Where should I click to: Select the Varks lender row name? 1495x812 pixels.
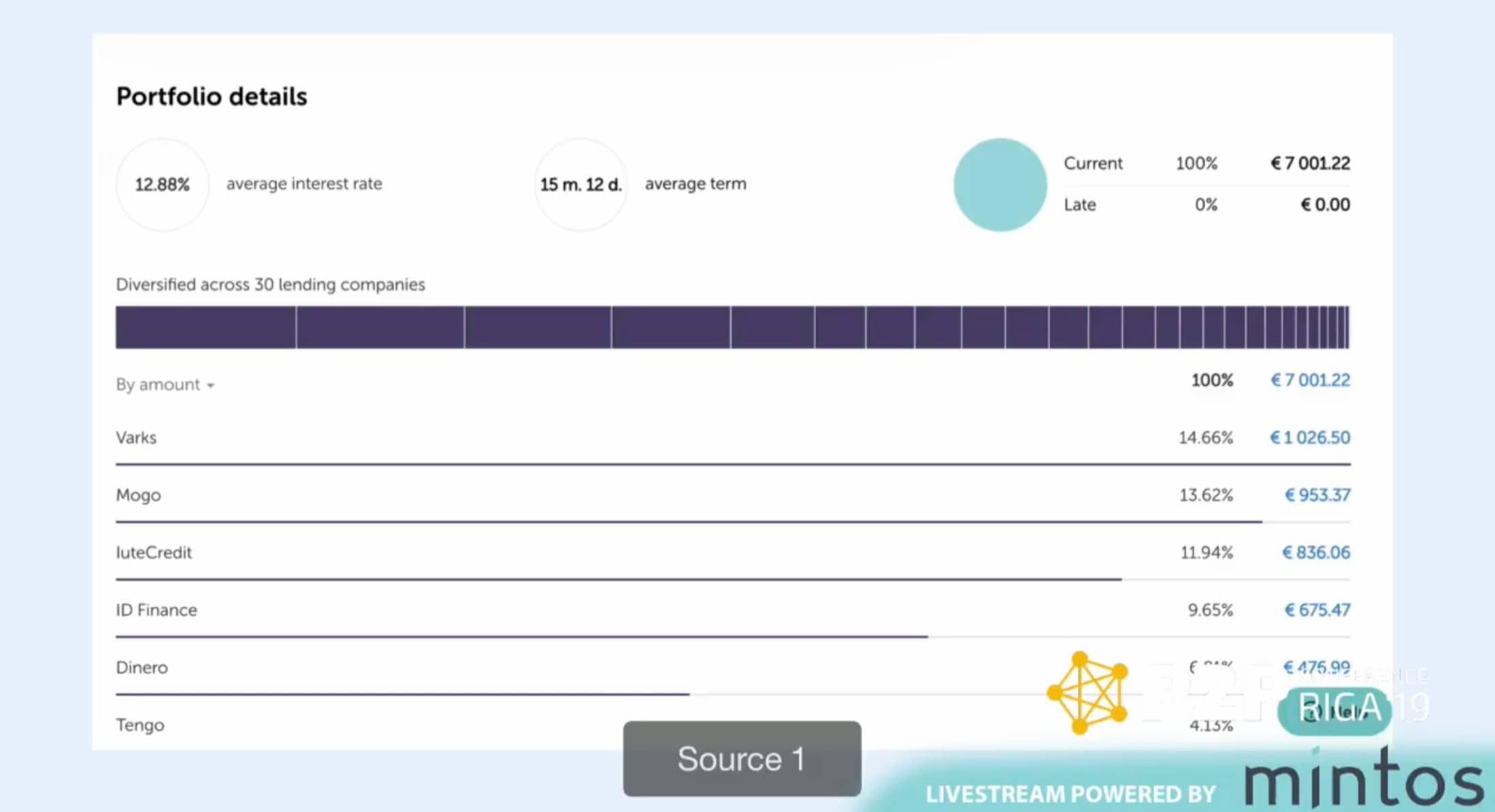(x=136, y=437)
